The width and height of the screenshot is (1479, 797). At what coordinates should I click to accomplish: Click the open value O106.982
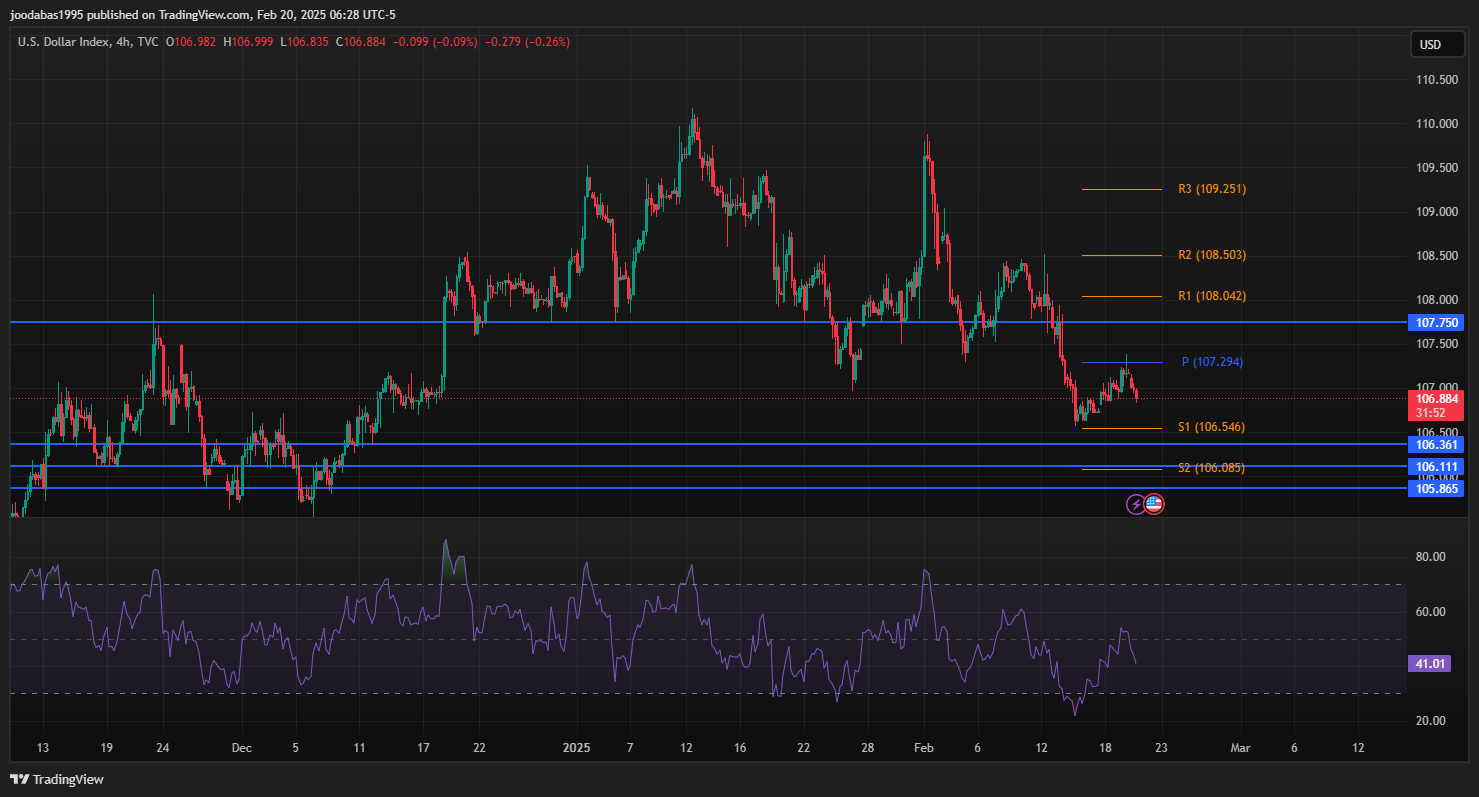point(191,42)
